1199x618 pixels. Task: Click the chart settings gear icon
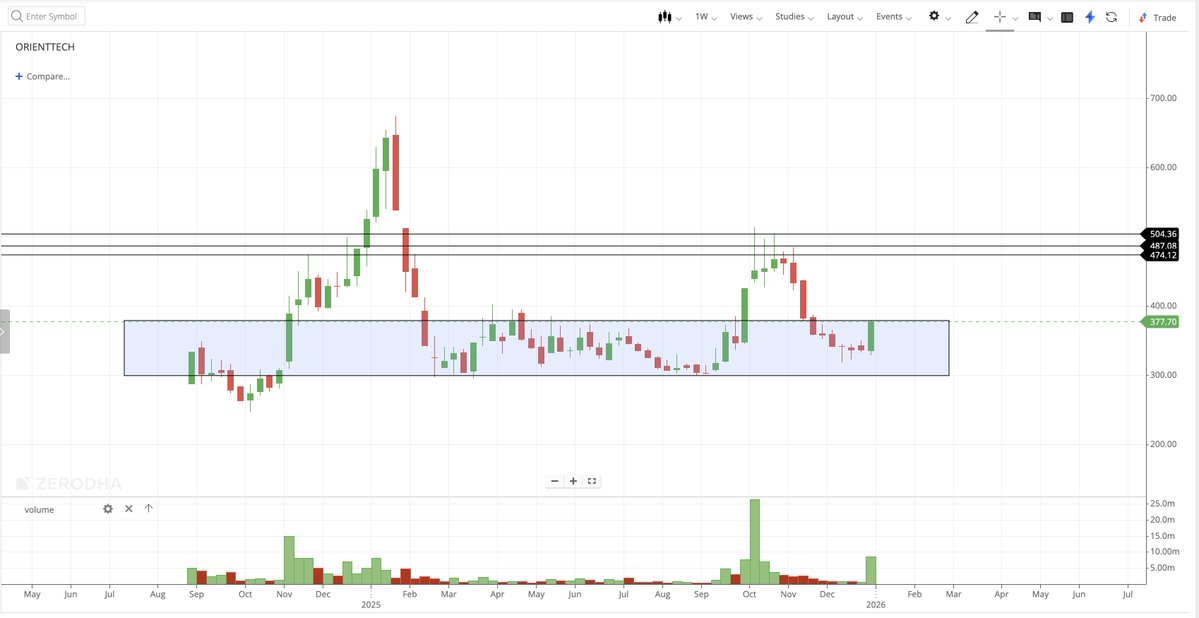(x=934, y=16)
